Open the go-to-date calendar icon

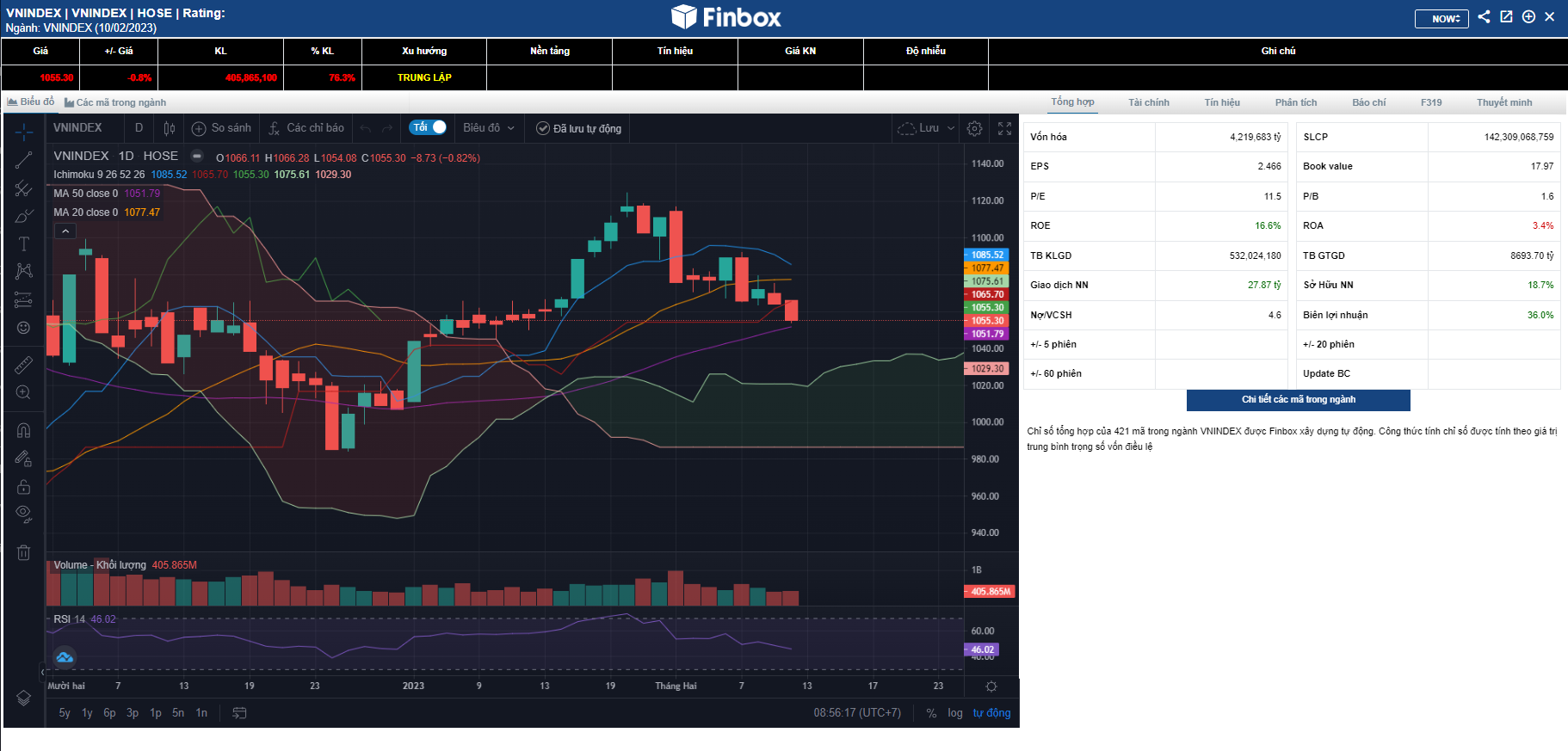pyautogui.click(x=239, y=712)
